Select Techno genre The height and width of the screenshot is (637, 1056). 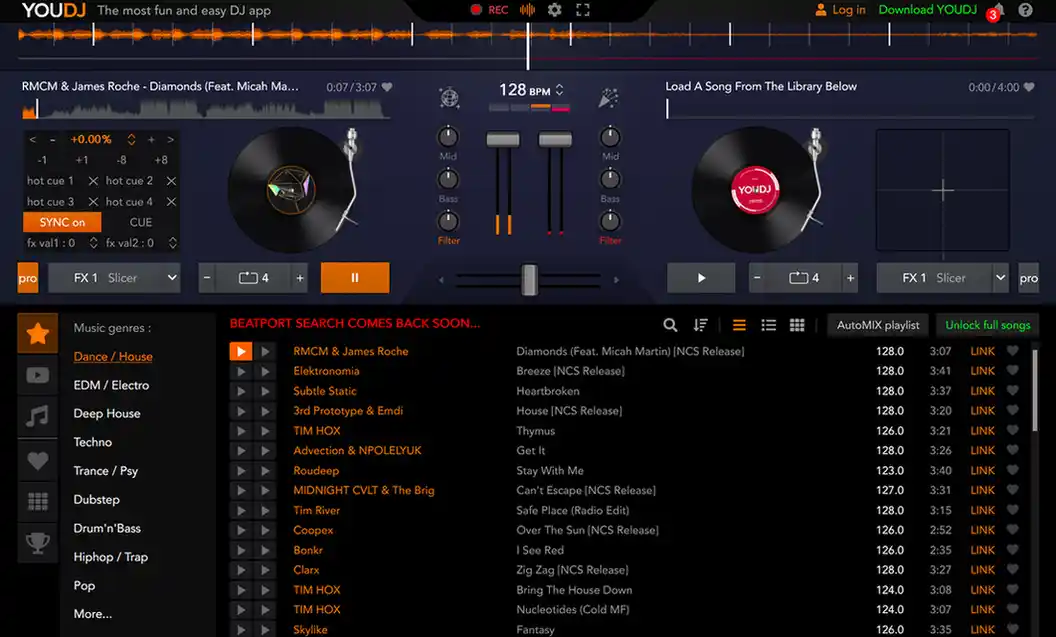pos(92,442)
